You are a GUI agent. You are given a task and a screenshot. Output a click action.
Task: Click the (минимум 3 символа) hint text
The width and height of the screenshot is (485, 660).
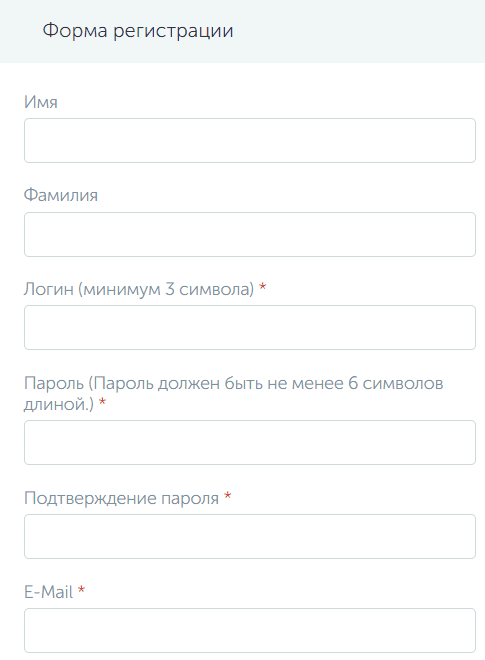click(166, 290)
